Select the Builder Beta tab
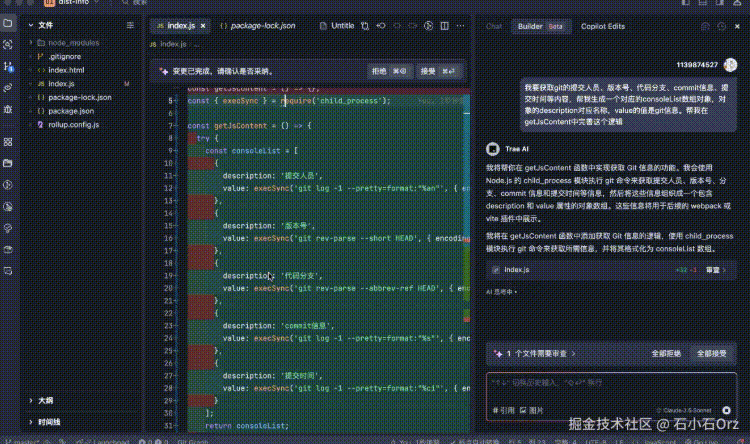 pos(540,26)
